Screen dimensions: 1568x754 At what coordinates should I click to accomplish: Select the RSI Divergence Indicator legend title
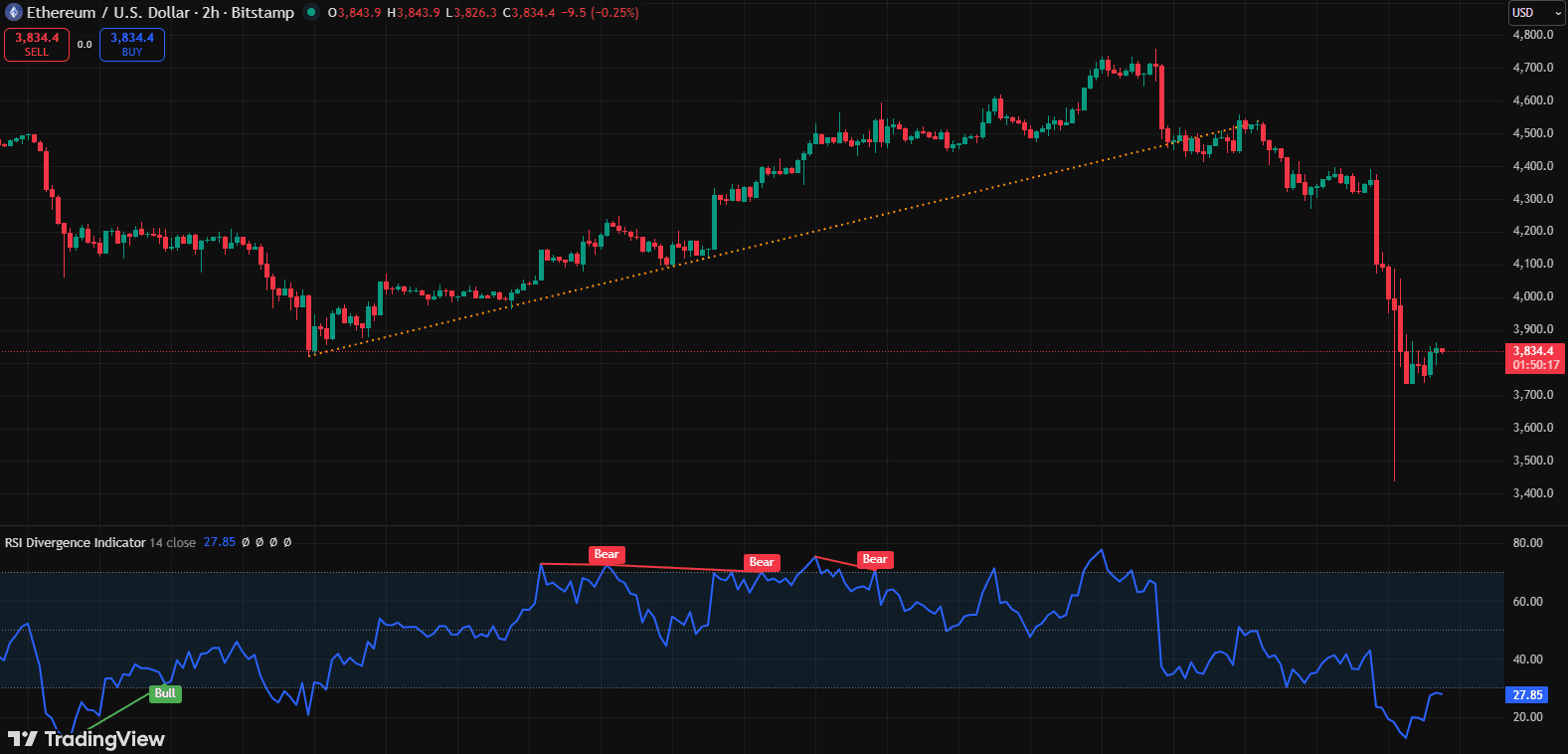76,542
